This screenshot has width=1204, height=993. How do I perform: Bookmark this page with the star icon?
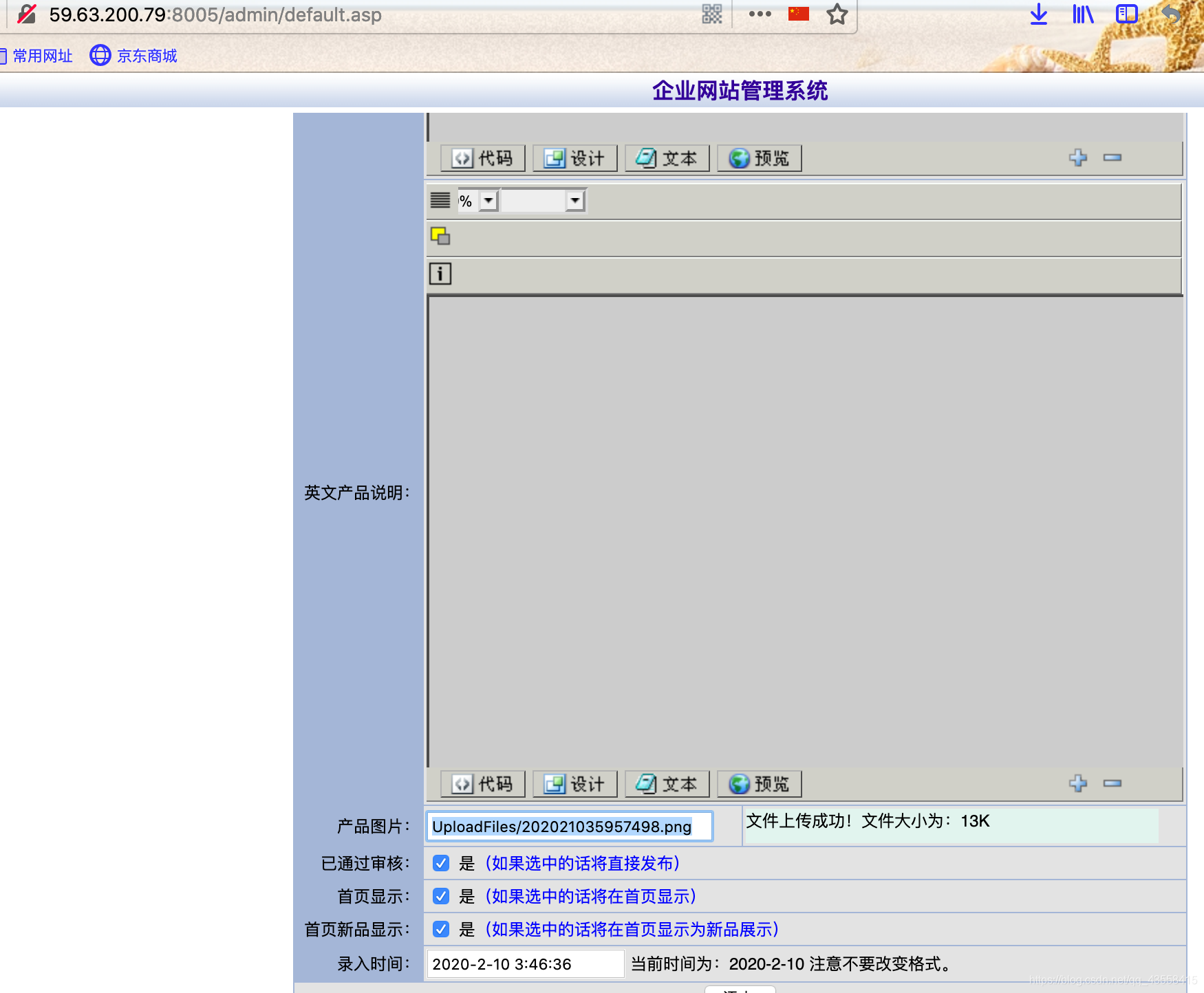click(837, 14)
